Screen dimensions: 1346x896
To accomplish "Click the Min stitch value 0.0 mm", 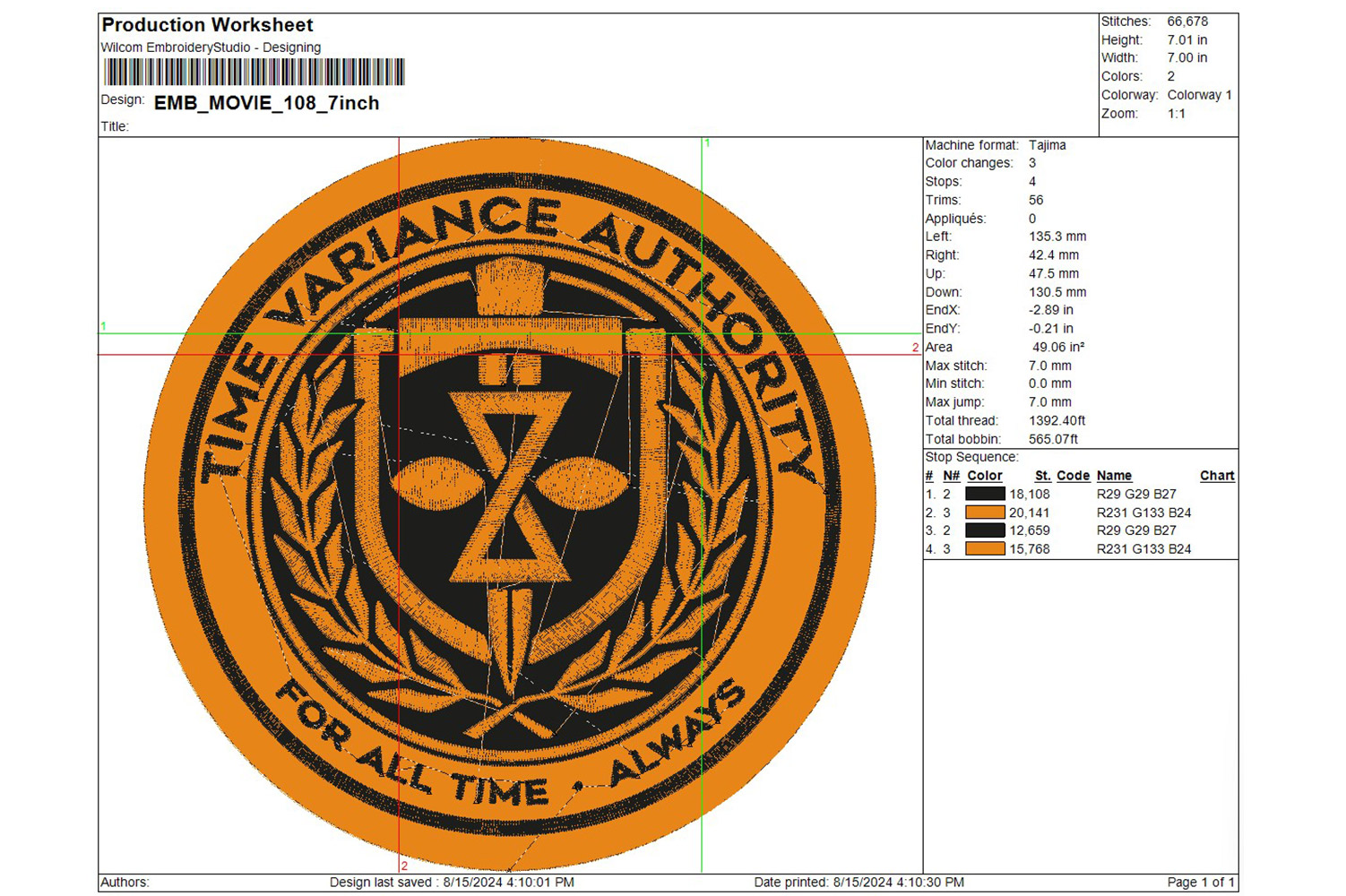I will click(x=1050, y=384).
